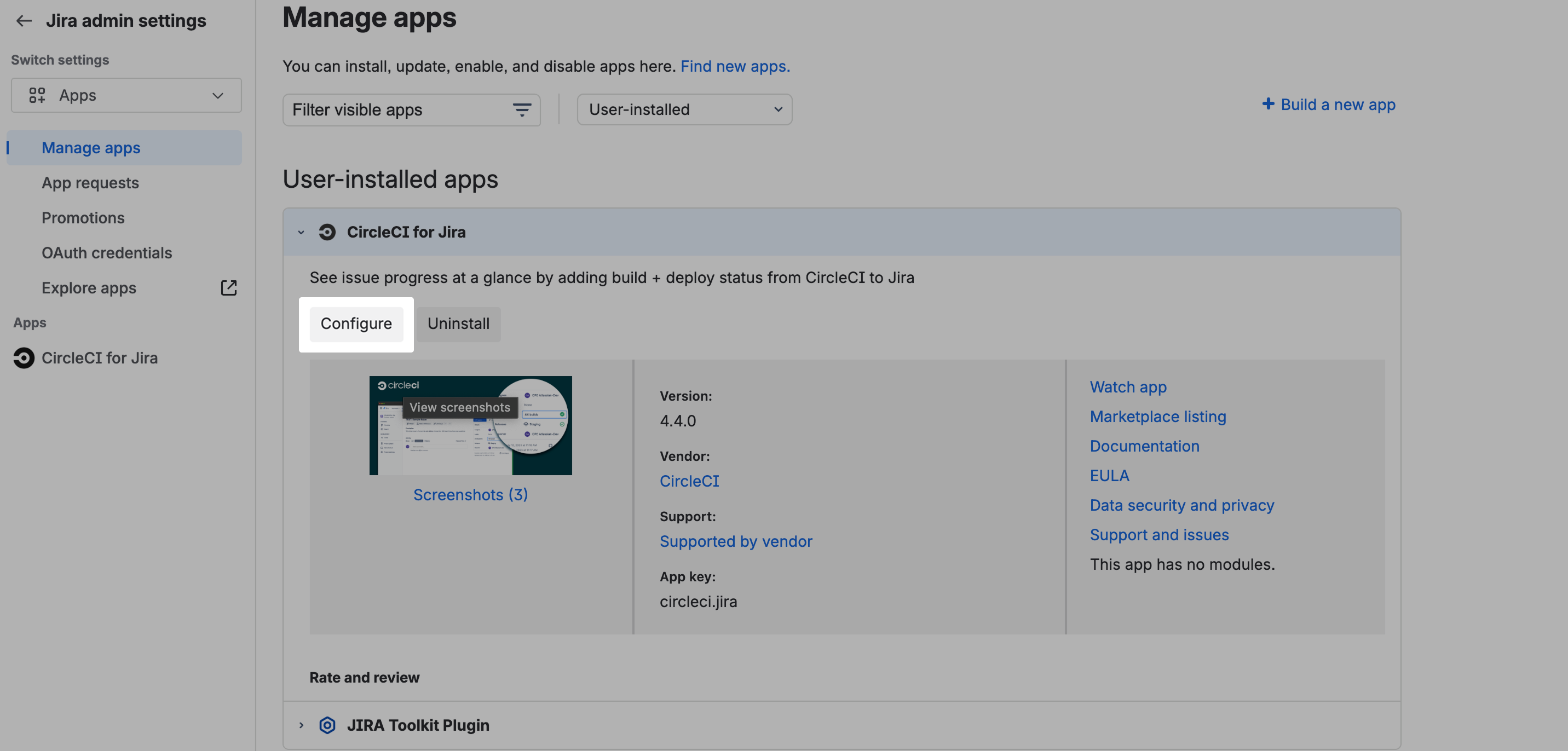Click the Filter visible apps input field

(x=412, y=109)
